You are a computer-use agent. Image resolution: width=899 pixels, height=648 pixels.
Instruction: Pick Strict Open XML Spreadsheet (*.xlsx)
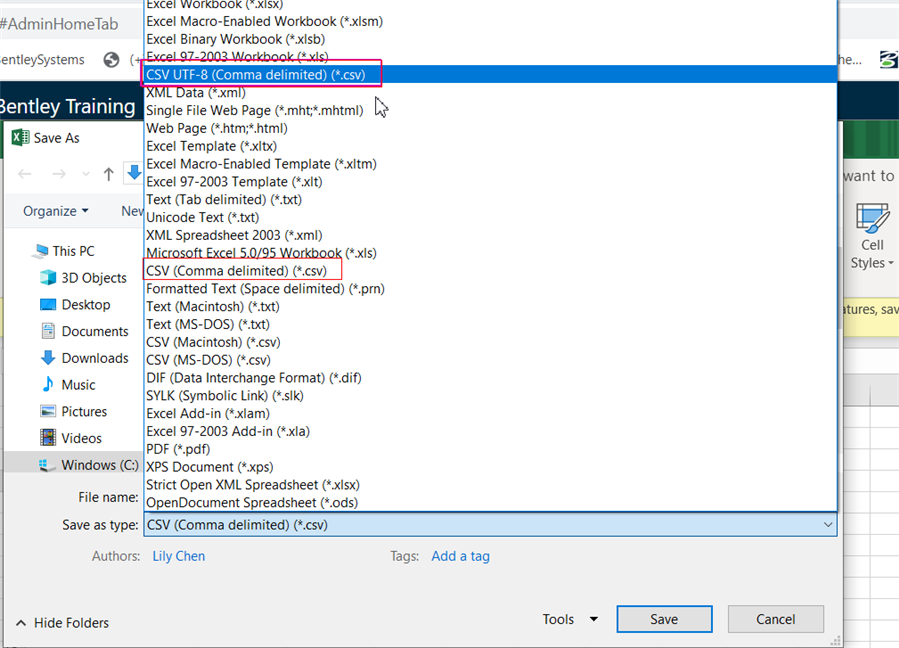pos(490,484)
